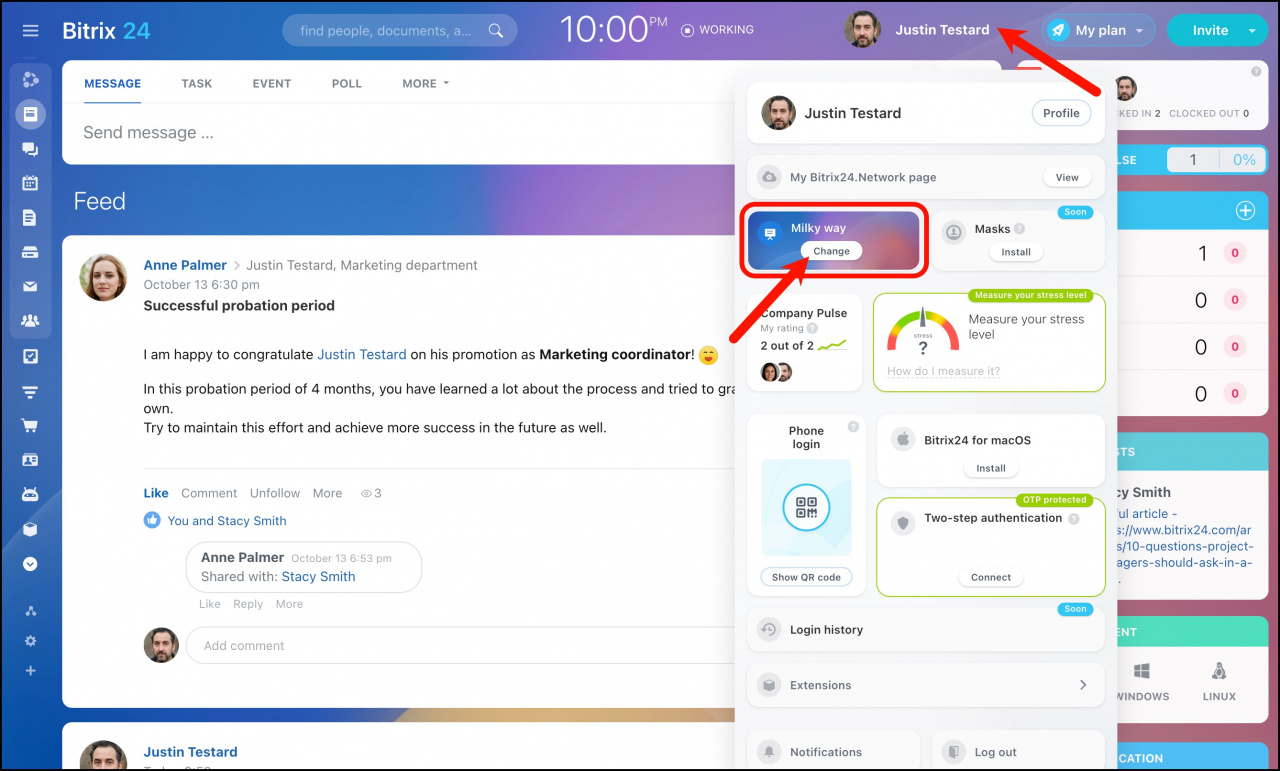This screenshot has height=771, width=1280.
Task: Open the robot automation icon in sidebar
Action: tap(30, 494)
